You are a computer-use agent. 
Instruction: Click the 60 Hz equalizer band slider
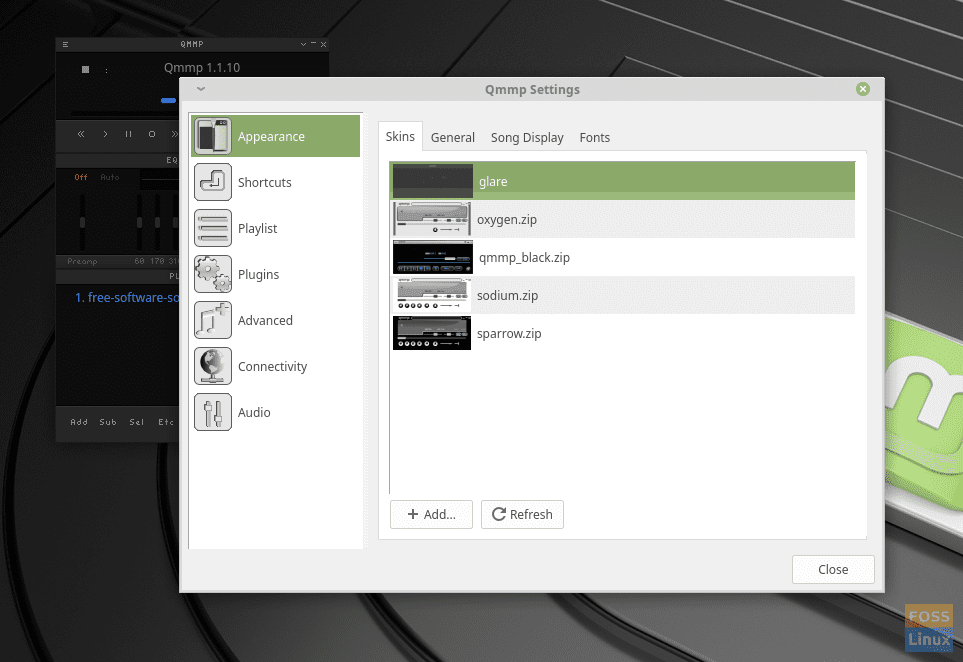point(139,222)
